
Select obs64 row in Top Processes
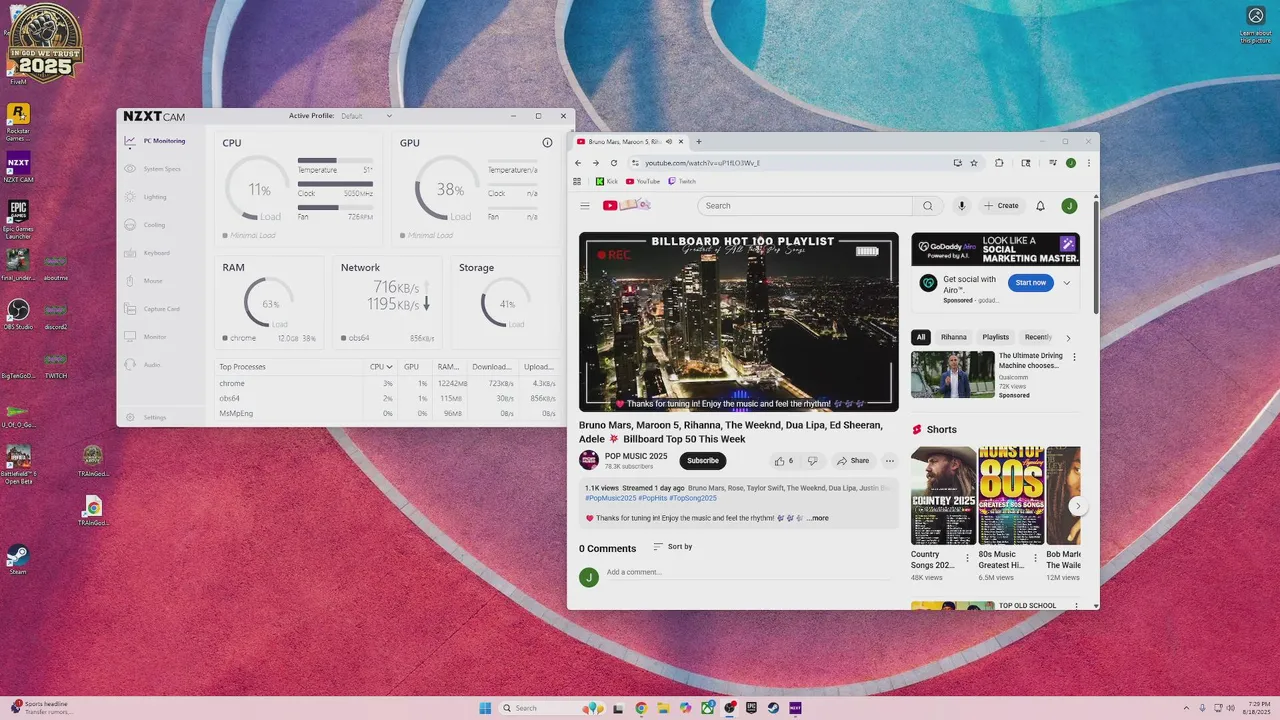coord(388,399)
